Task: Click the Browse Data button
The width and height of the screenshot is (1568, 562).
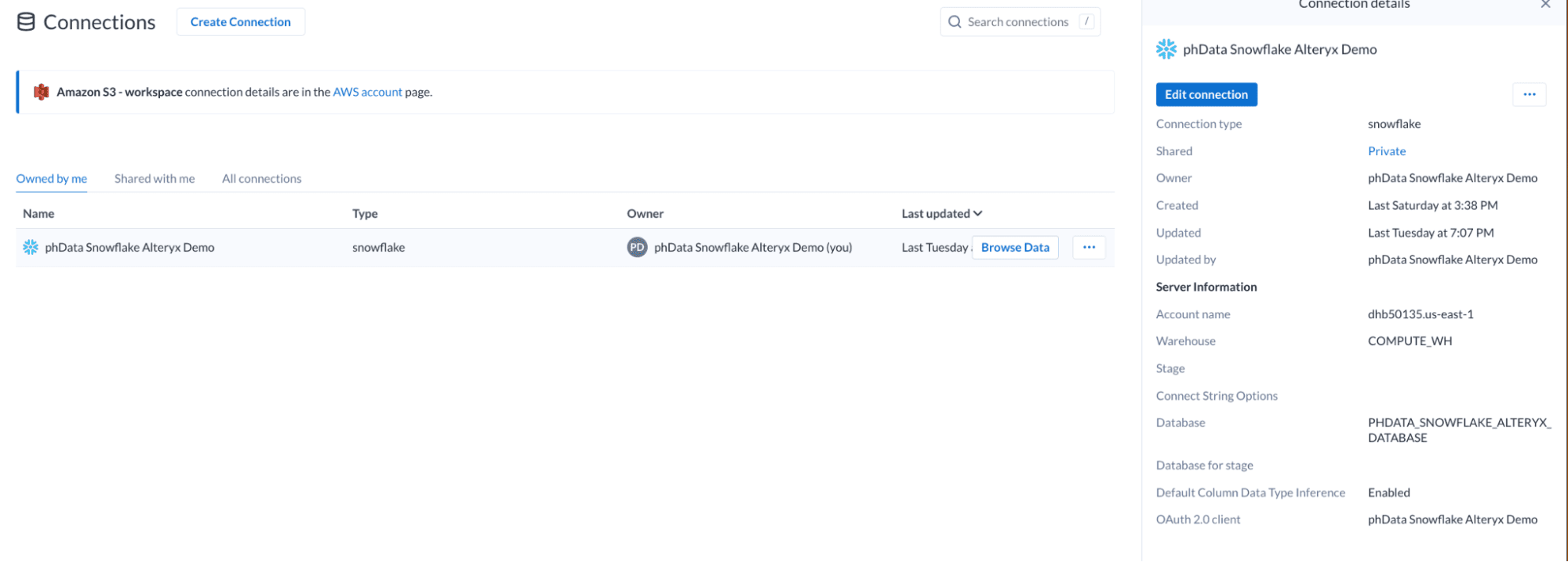Action: pos(1014,248)
